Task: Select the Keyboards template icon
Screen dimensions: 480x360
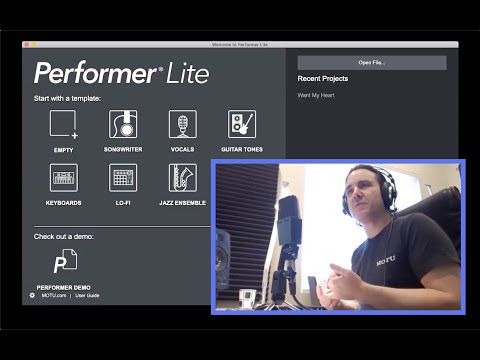Action: point(64,178)
